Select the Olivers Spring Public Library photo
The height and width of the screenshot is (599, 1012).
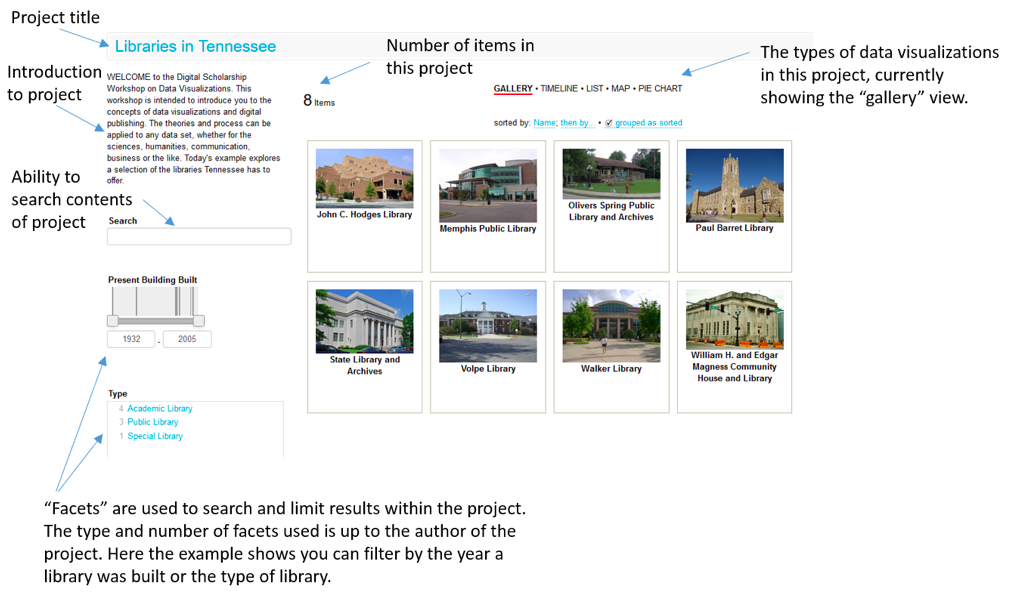pyautogui.click(x=611, y=174)
